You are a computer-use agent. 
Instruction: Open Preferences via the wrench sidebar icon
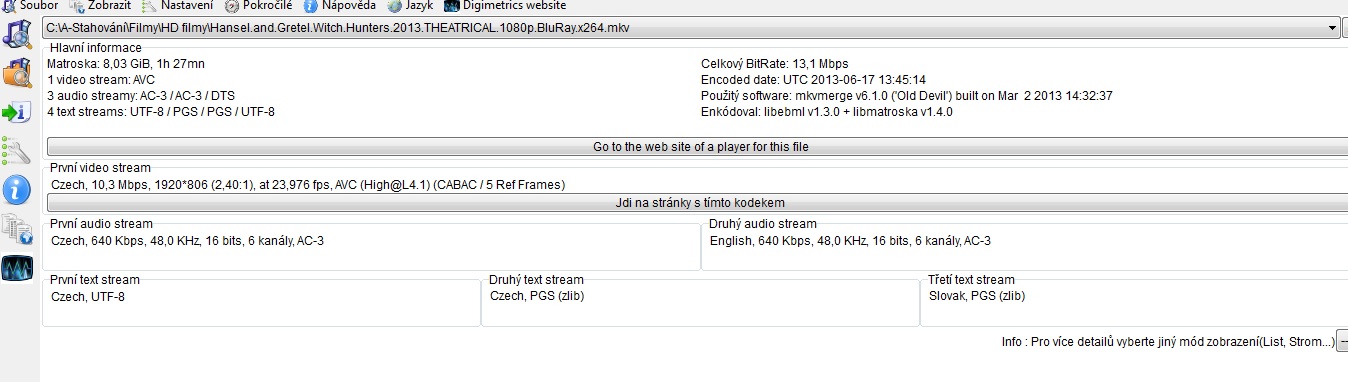pyautogui.click(x=18, y=151)
